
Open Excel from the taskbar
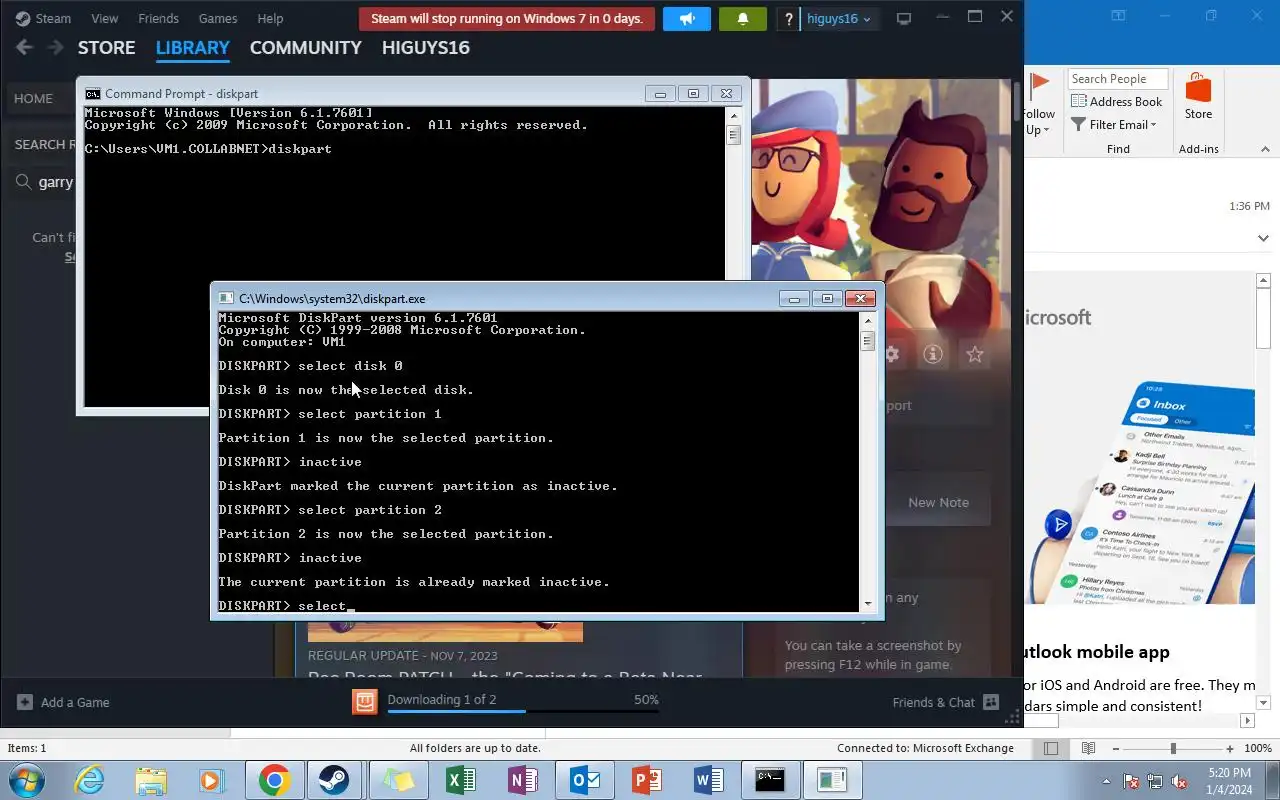[x=460, y=780]
